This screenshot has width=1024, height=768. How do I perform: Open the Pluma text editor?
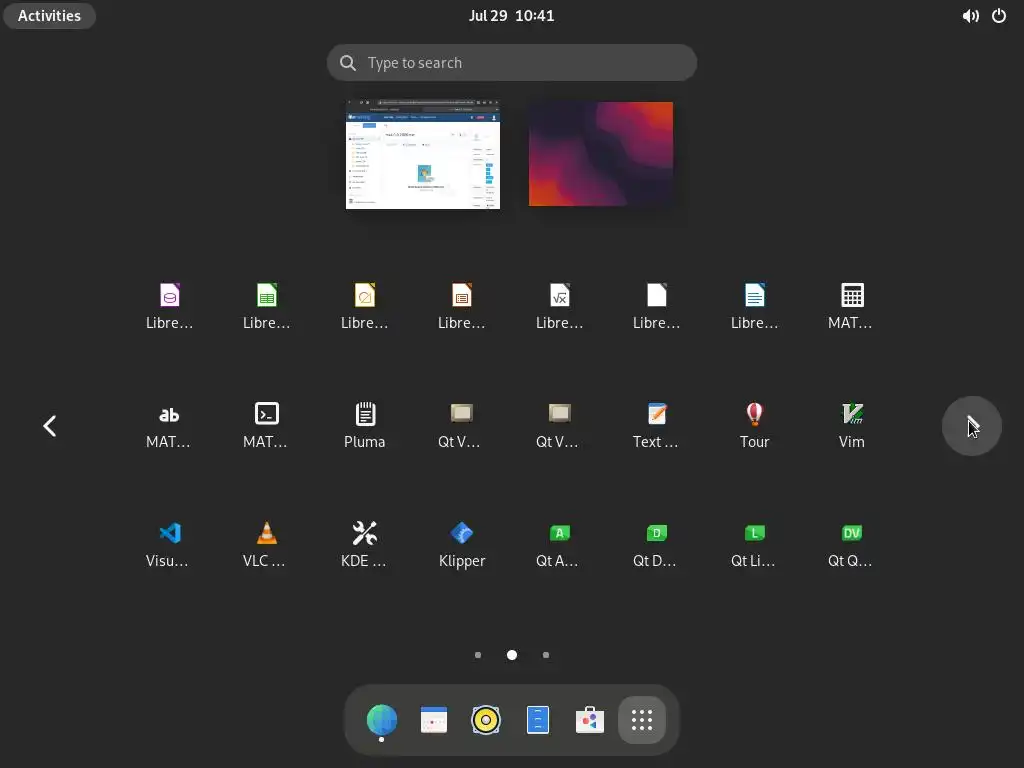364,414
